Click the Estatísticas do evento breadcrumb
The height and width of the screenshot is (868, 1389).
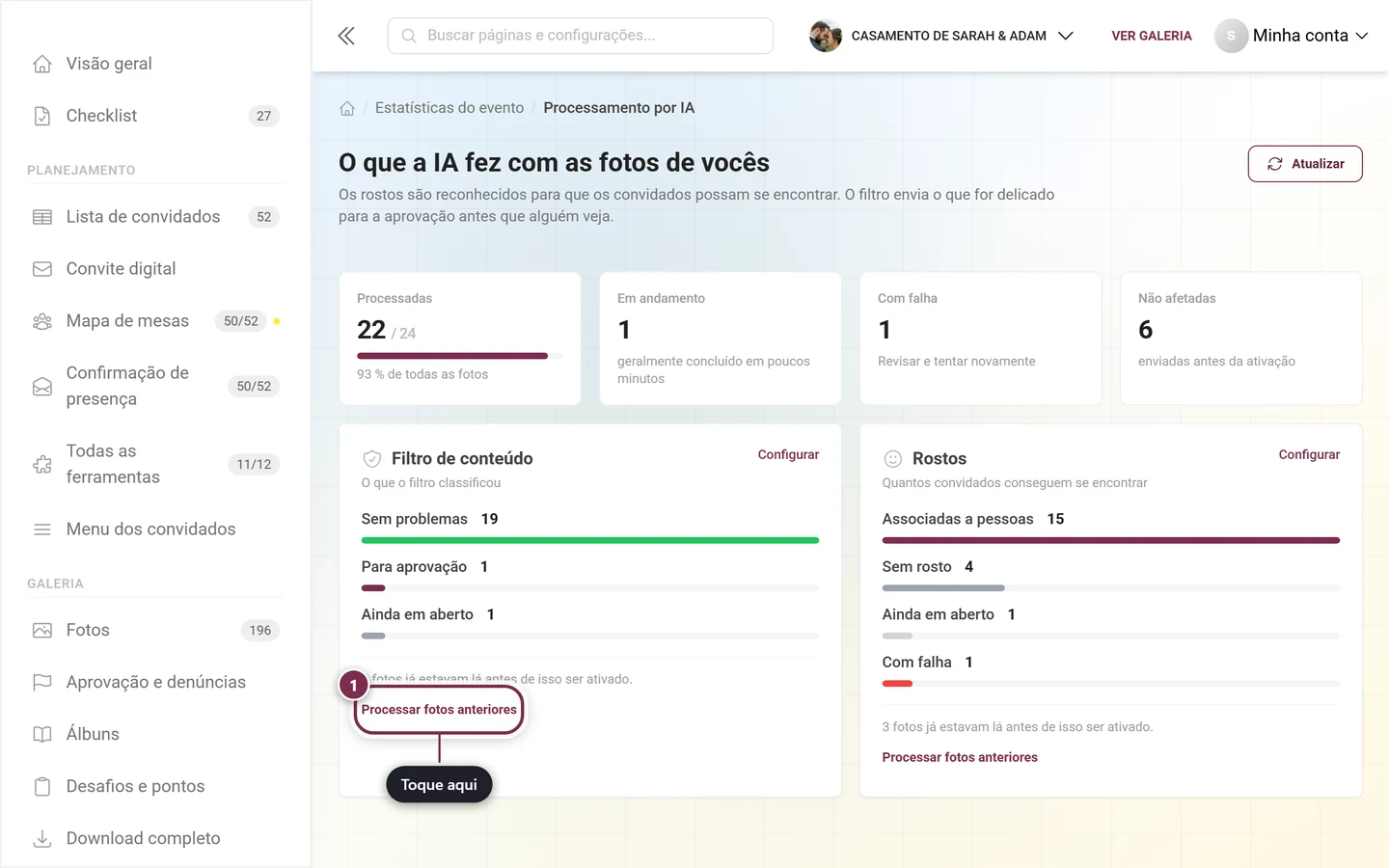[449, 108]
